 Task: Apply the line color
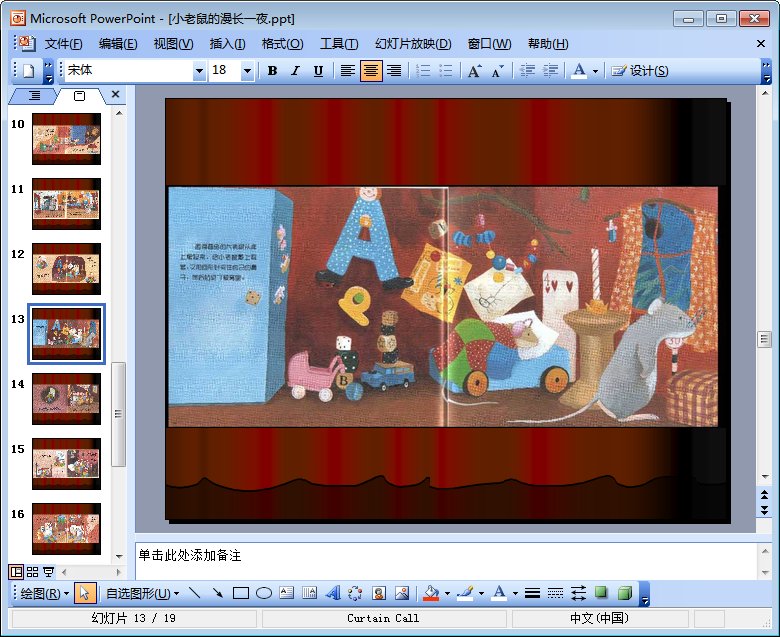(465, 593)
